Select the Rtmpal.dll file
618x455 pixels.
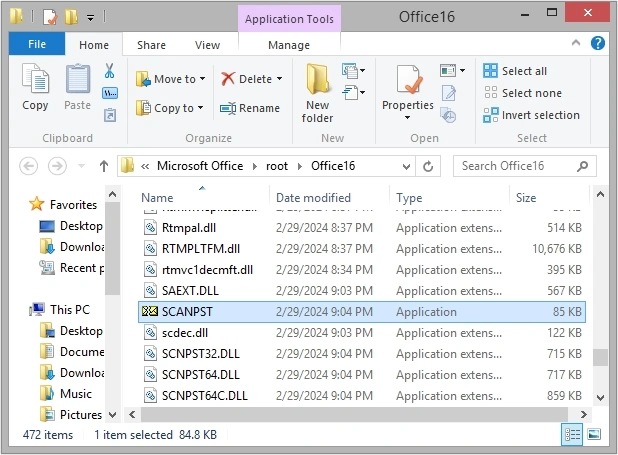tap(362, 228)
